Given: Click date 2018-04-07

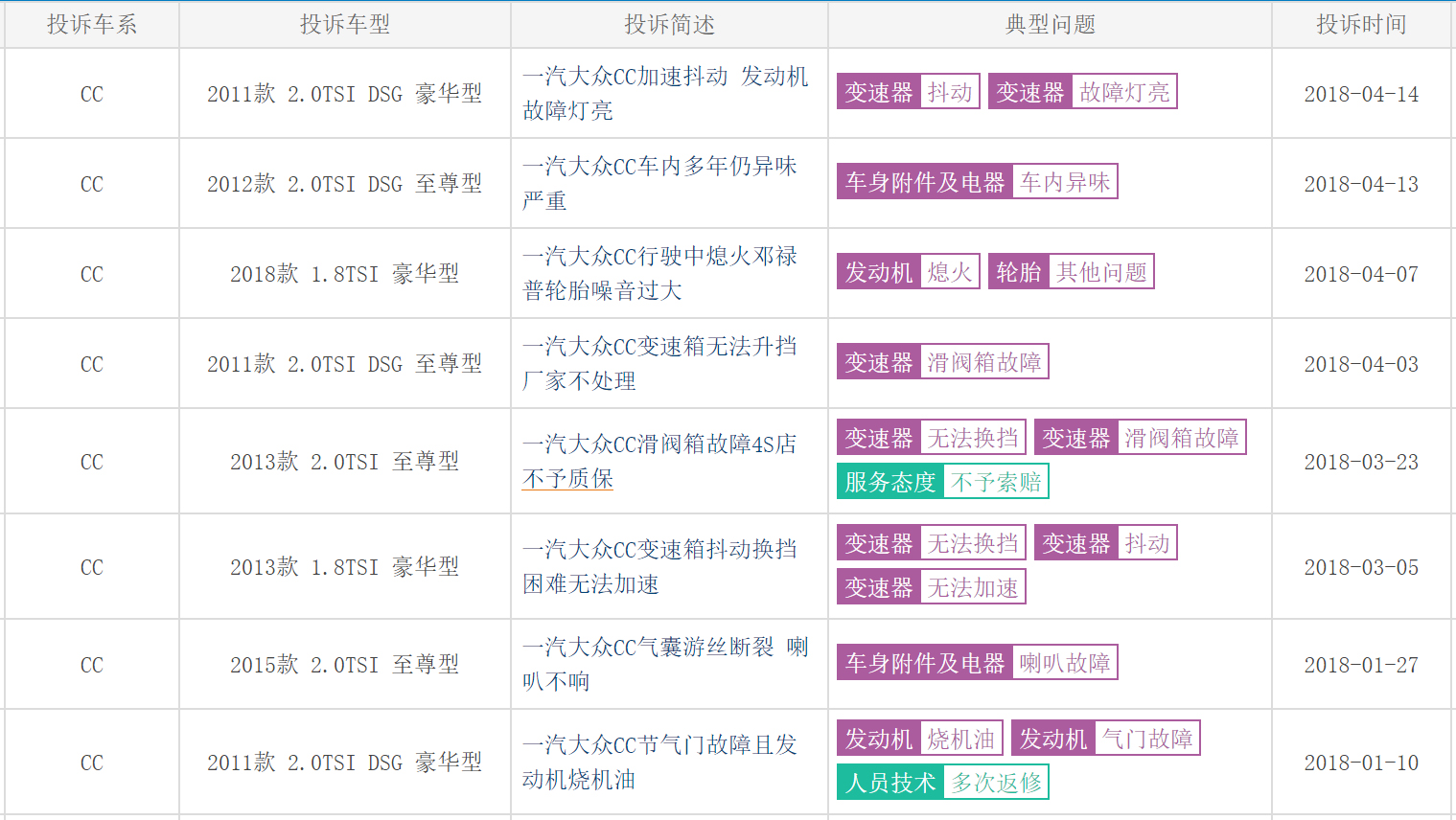Looking at the screenshot, I should (x=1361, y=274).
